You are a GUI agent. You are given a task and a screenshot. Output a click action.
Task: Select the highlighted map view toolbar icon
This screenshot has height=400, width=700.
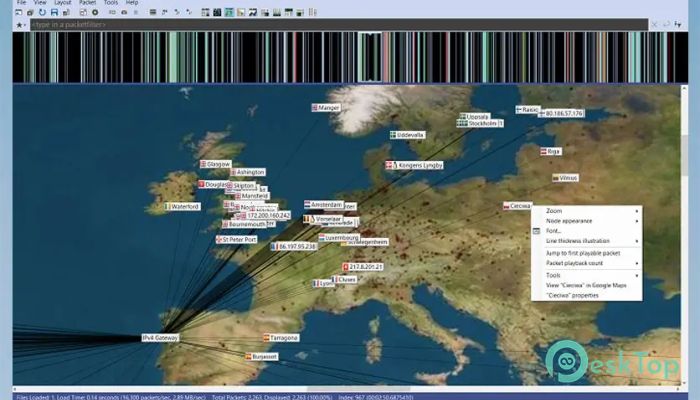click(229, 12)
